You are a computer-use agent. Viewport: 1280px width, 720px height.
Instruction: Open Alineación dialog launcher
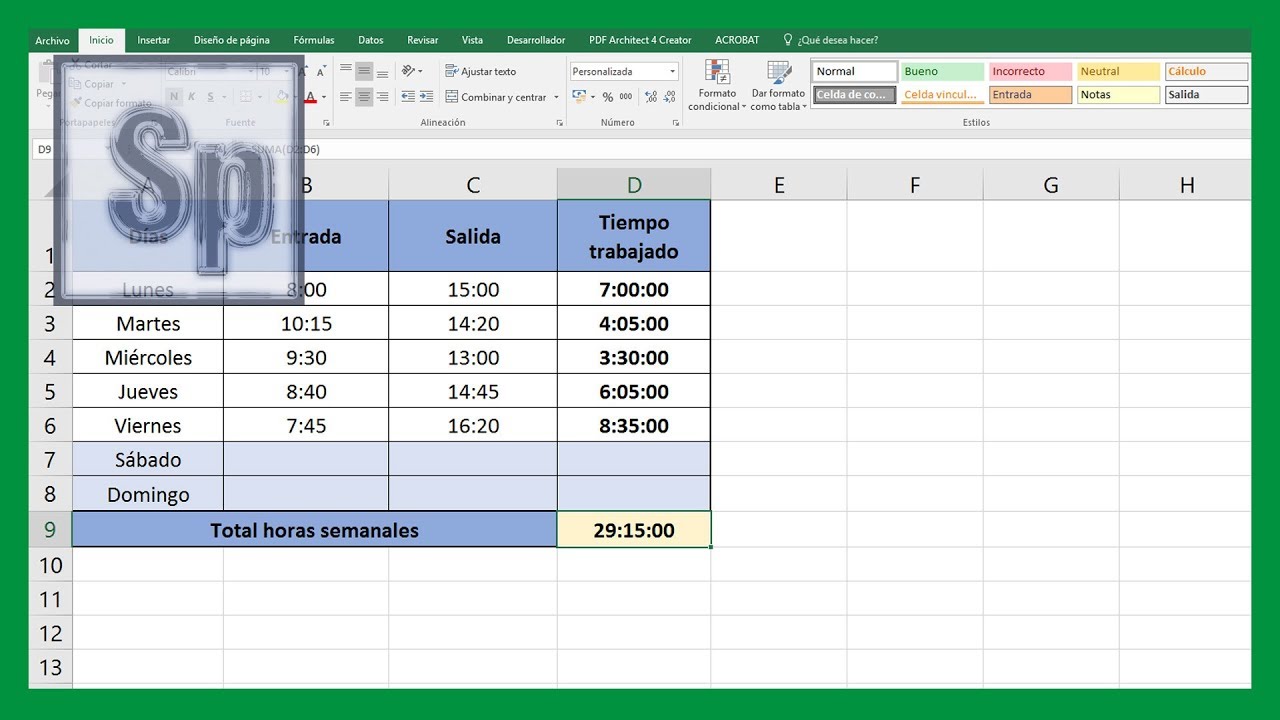point(559,123)
